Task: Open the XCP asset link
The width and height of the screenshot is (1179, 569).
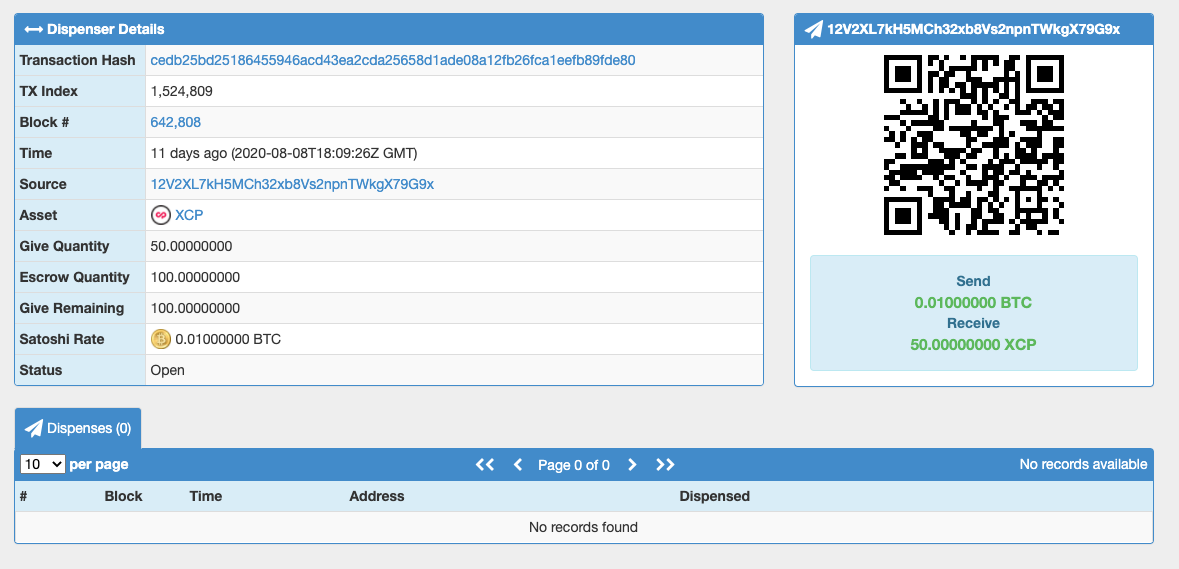Action: coord(189,215)
